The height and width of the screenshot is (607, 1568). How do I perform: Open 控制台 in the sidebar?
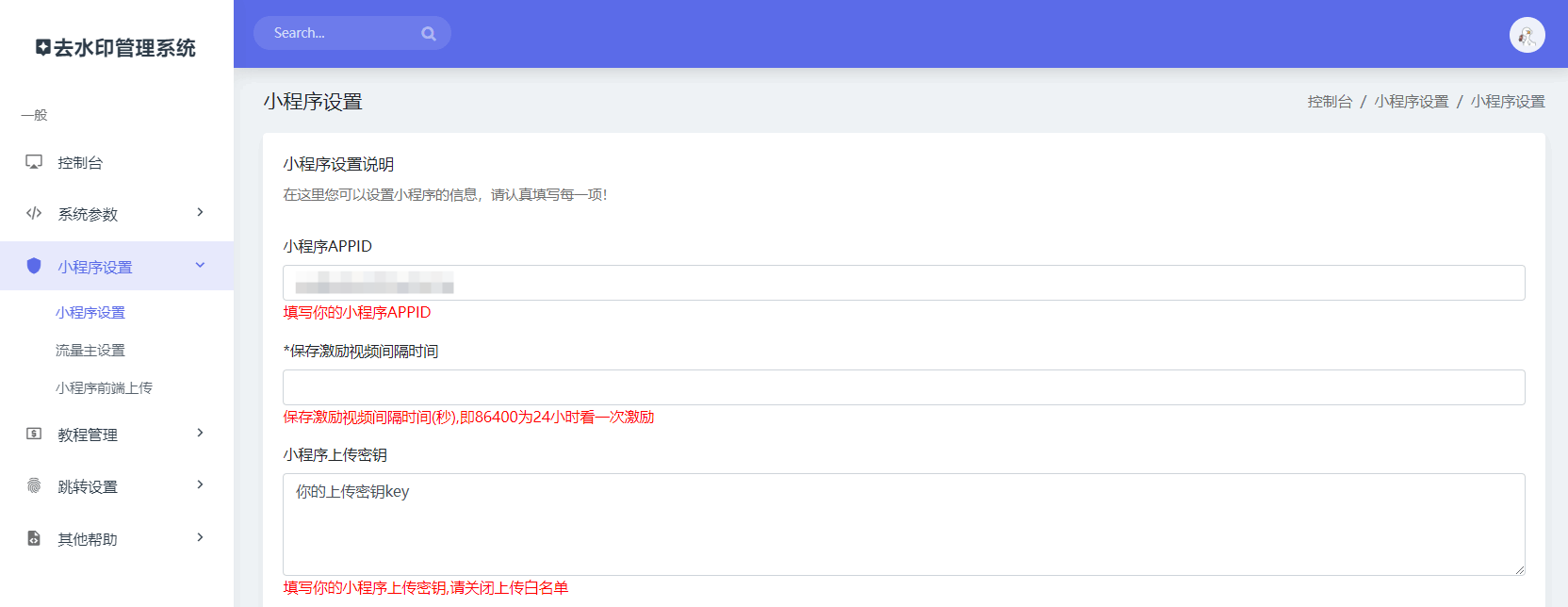(117, 162)
